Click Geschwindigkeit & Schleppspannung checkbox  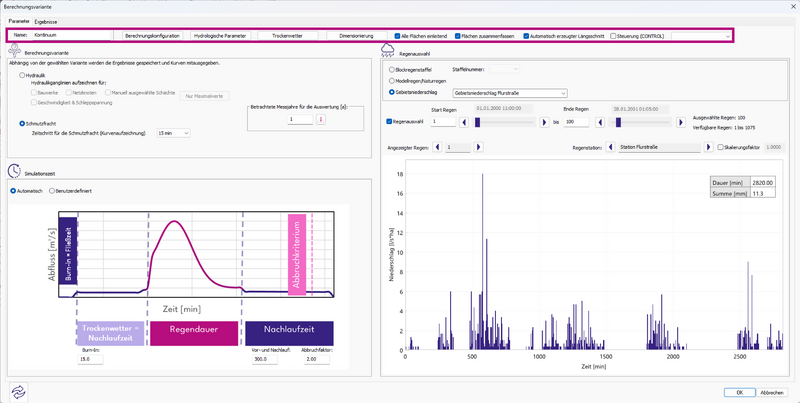34,103
